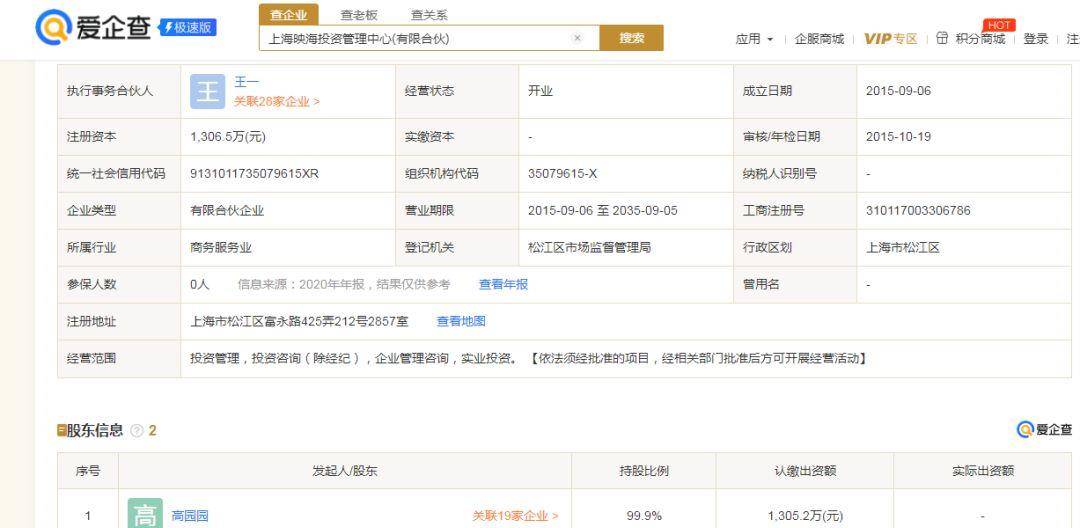Switch to the 查关系 tab
Image resolution: width=1080 pixels, height=528 pixels.
(x=429, y=15)
